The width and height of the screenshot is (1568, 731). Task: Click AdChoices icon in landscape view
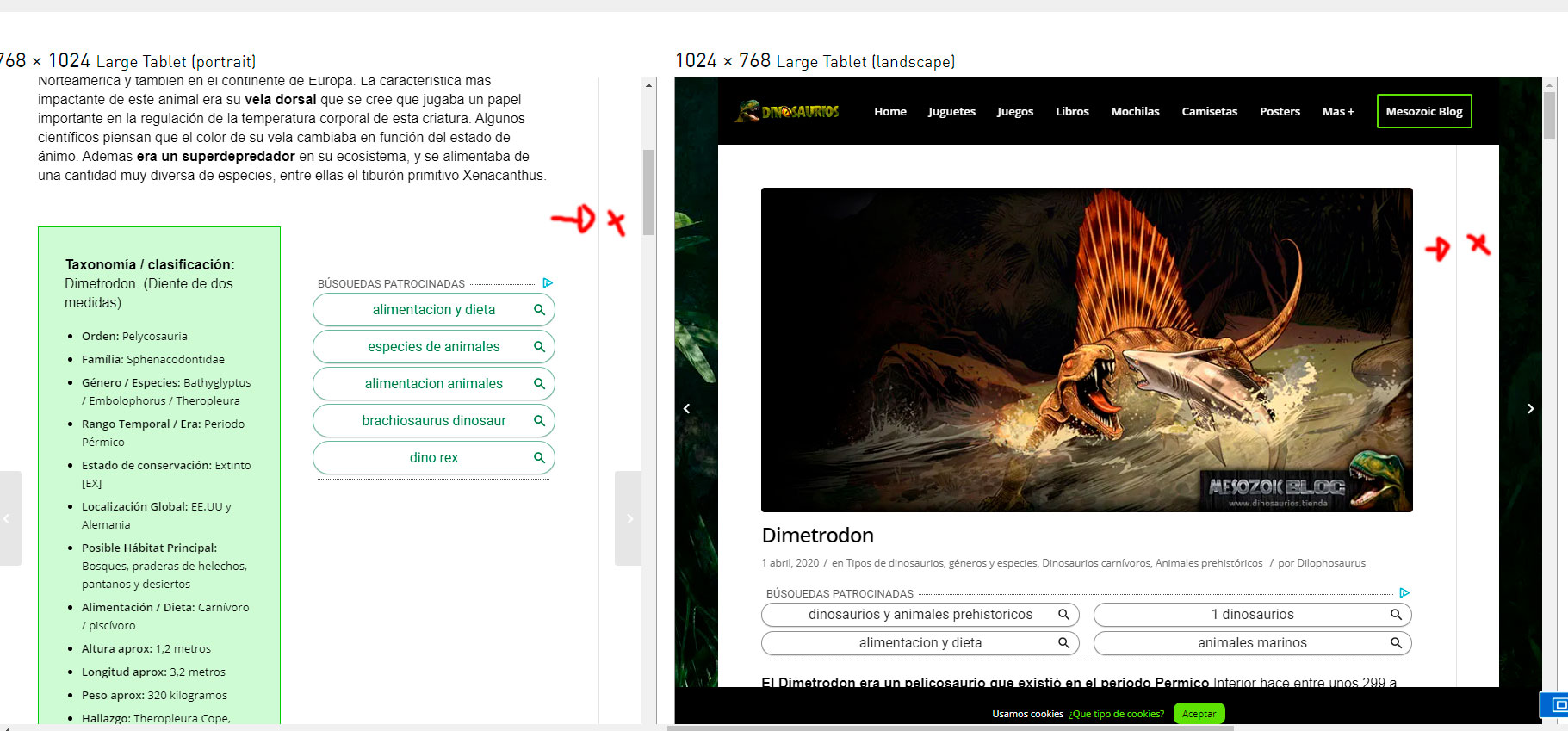tap(1404, 593)
